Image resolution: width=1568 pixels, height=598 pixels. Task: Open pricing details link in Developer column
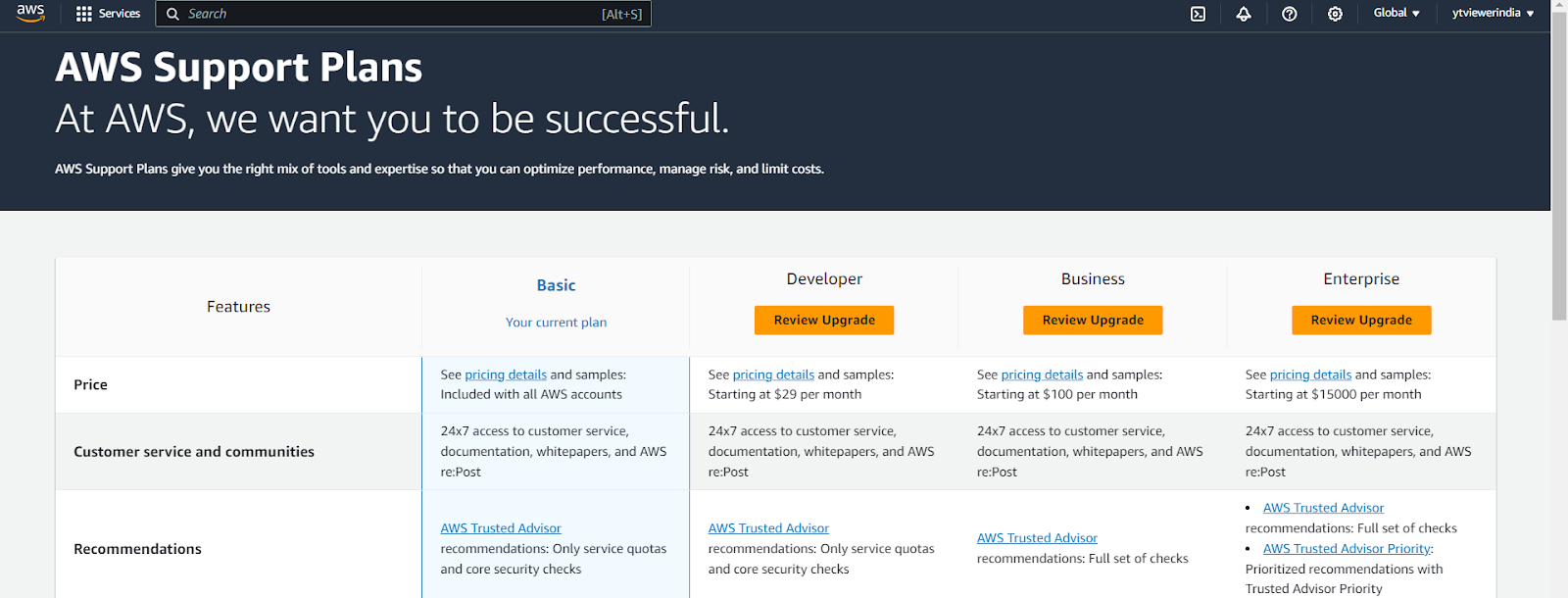pos(773,374)
